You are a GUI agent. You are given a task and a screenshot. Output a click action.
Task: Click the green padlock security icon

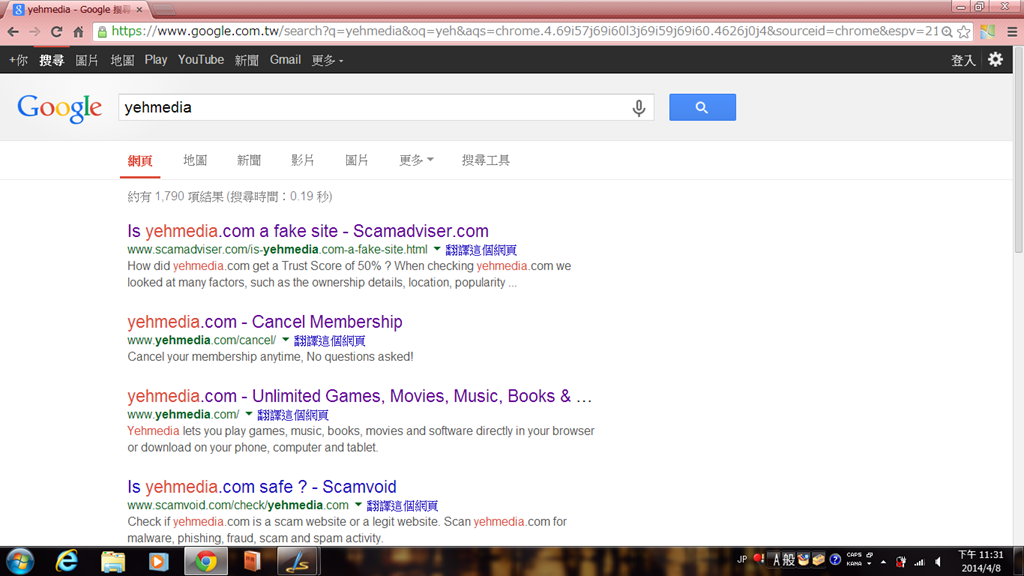[x=102, y=31]
